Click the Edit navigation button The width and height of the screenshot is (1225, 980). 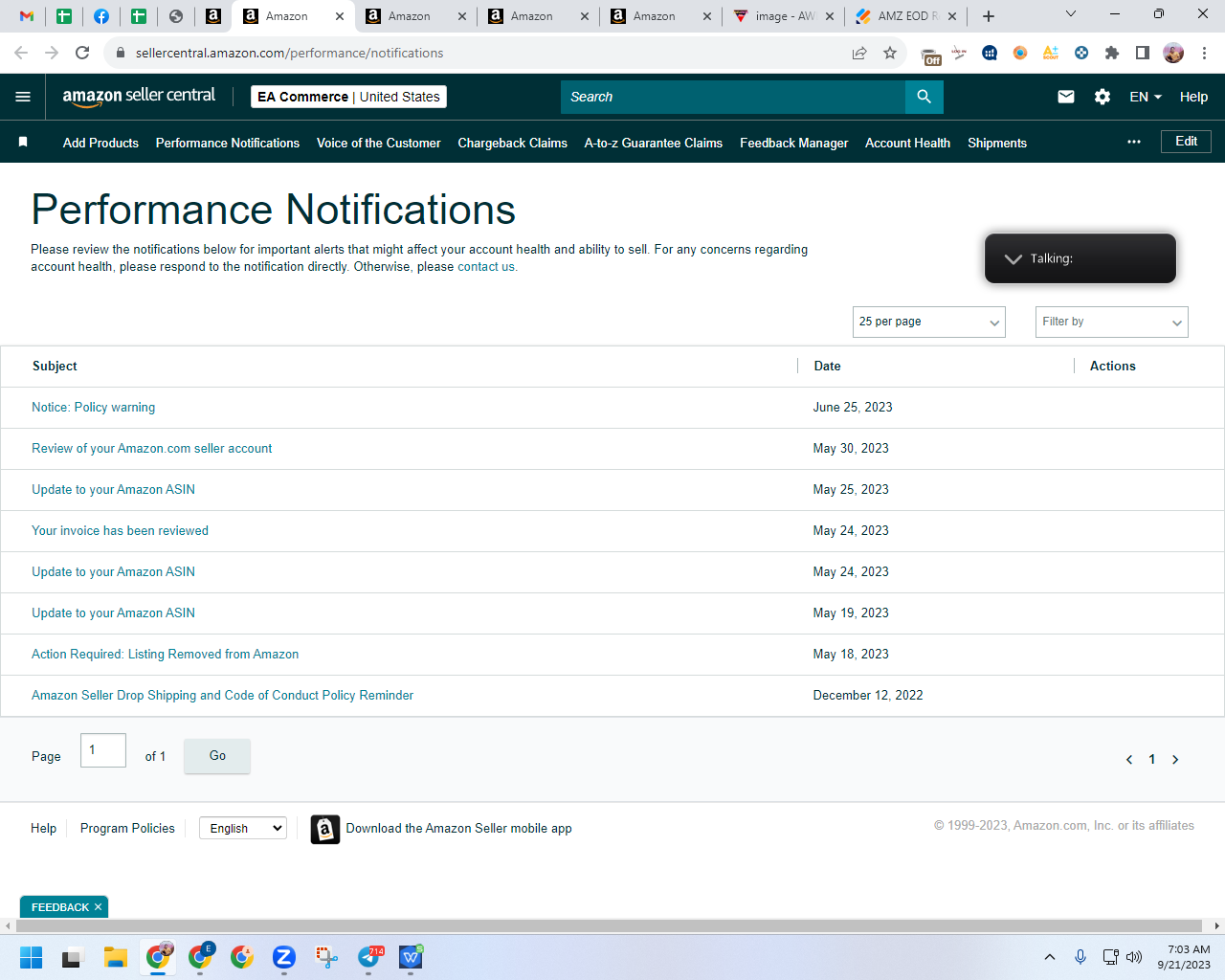[1187, 142]
